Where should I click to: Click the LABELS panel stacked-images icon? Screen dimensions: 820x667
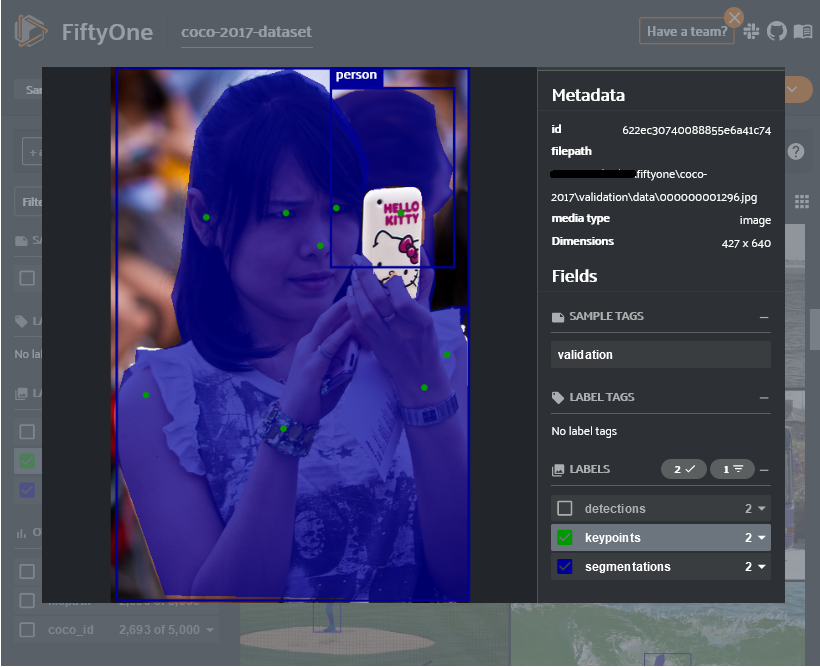(557, 469)
